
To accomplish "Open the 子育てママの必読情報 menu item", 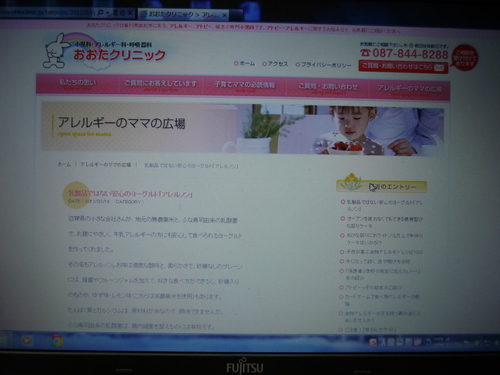I will 245,86.
